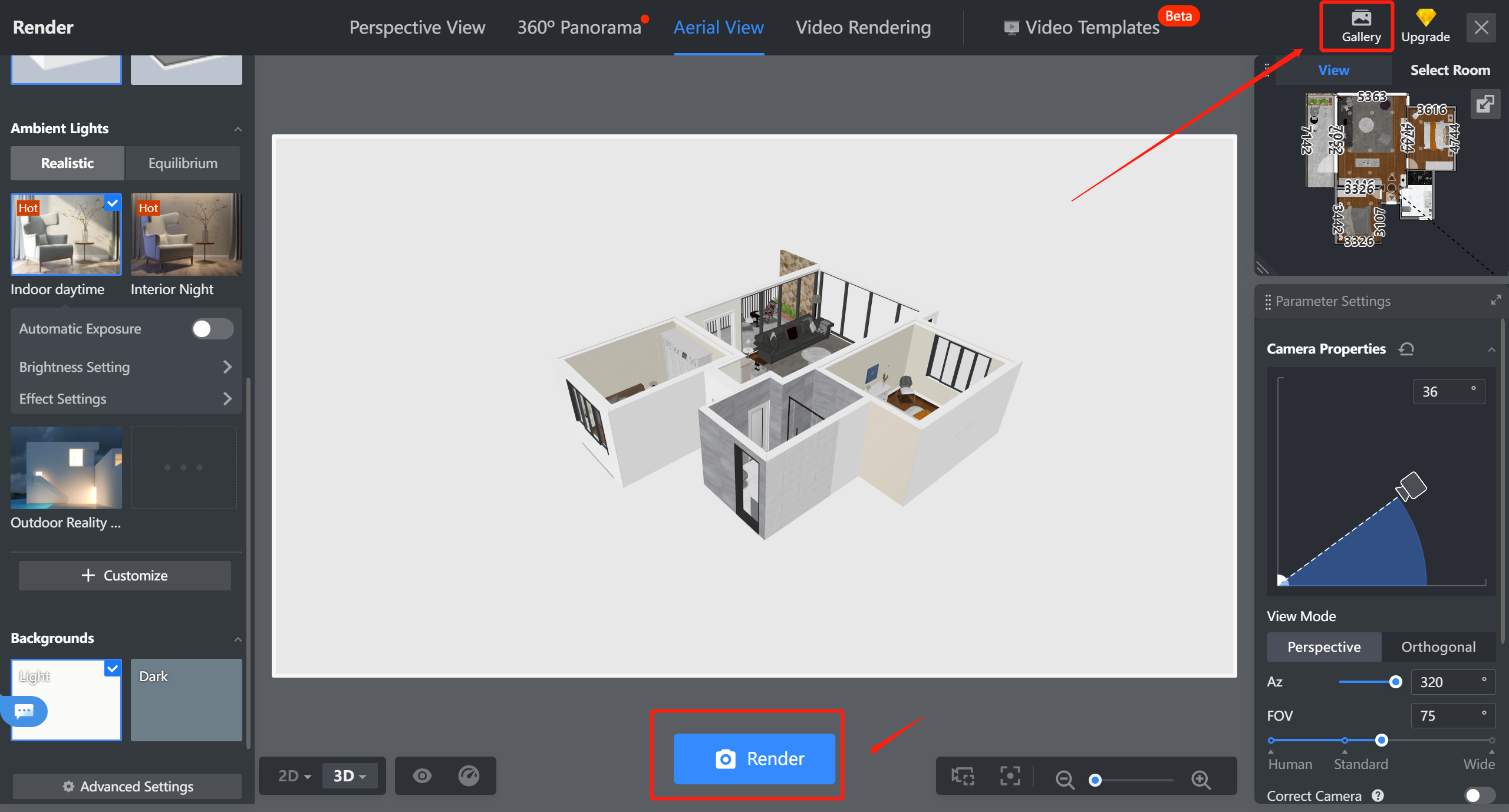1509x812 pixels.
Task: Pop out the floor plan minimap
Action: pos(1484,104)
